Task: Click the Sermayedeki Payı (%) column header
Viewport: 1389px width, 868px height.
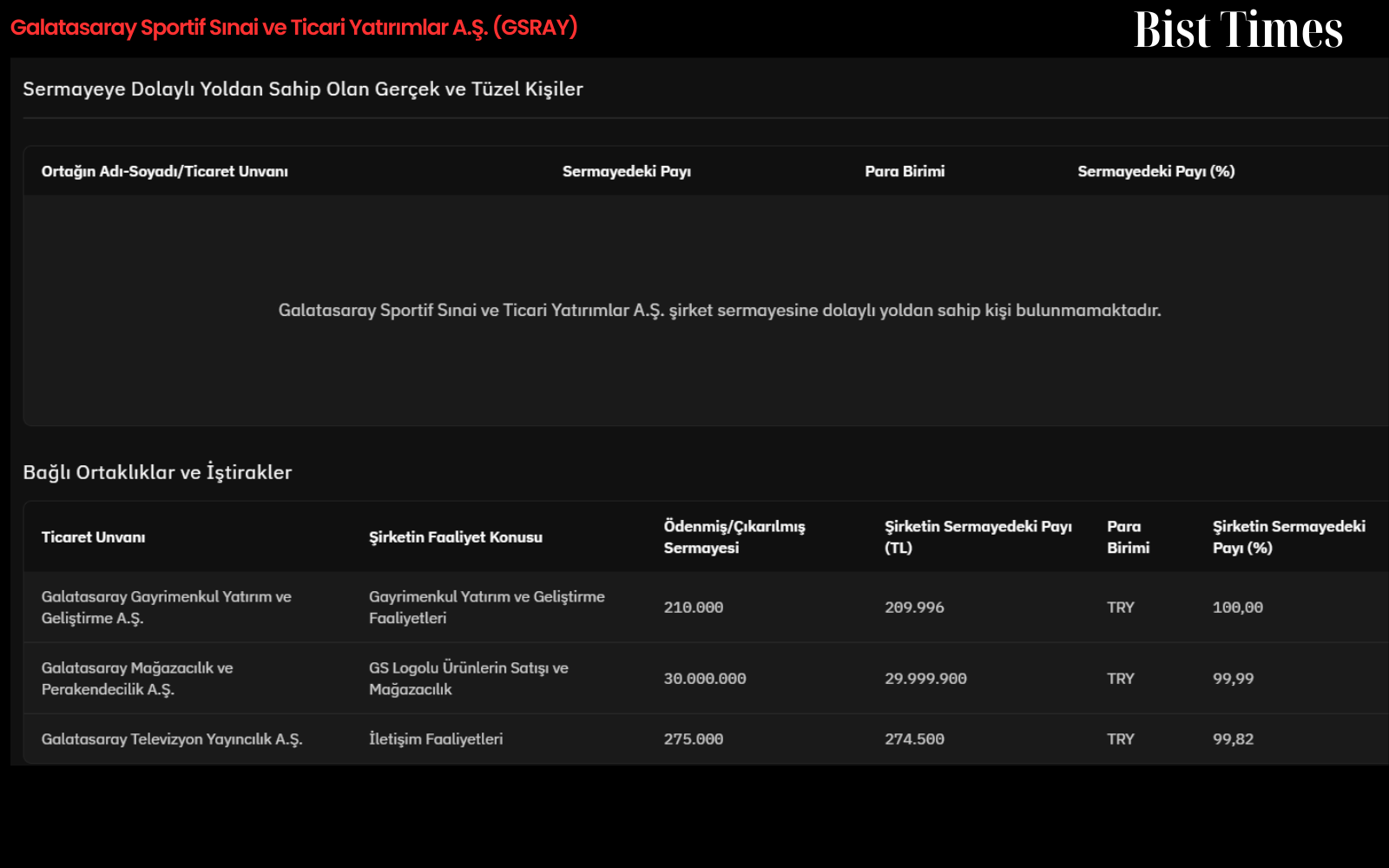Action: click(1156, 171)
